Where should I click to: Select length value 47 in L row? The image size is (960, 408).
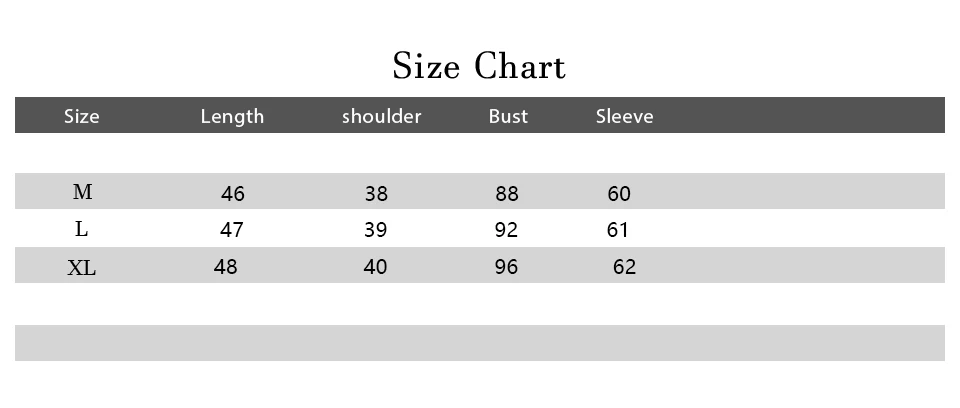tap(231, 230)
